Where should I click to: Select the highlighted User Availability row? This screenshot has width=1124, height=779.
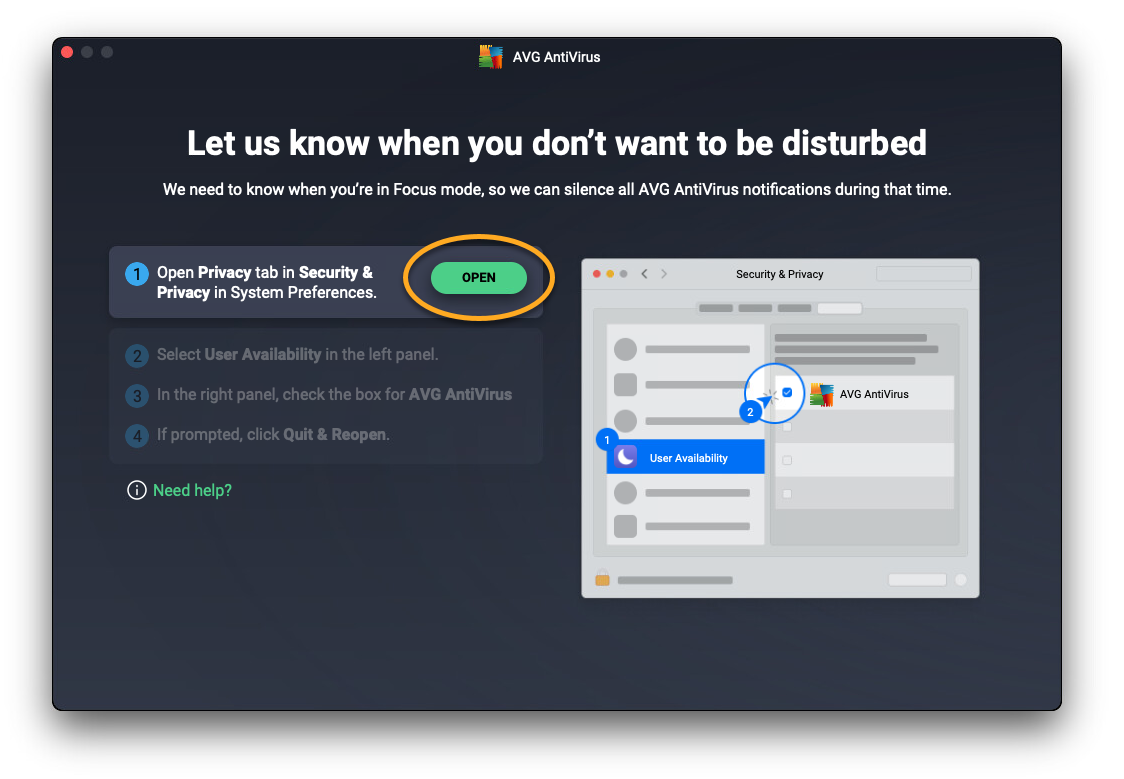686,457
